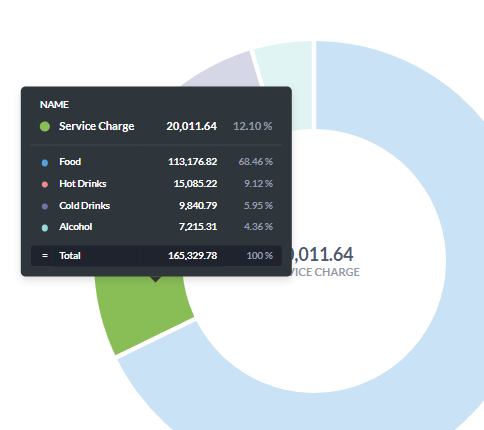Click the 20,011.64 value in tooltip
Viewport: 484px width, 430px height.
(x=192, y=126)
